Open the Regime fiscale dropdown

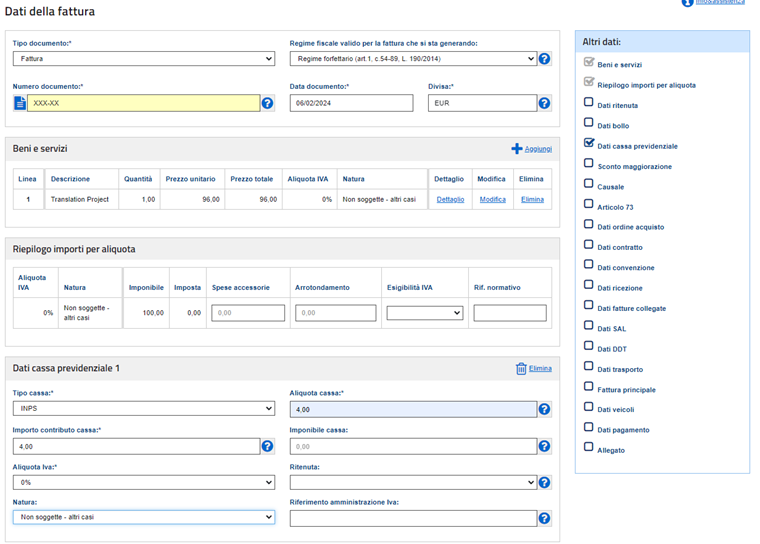pos(413,59)
